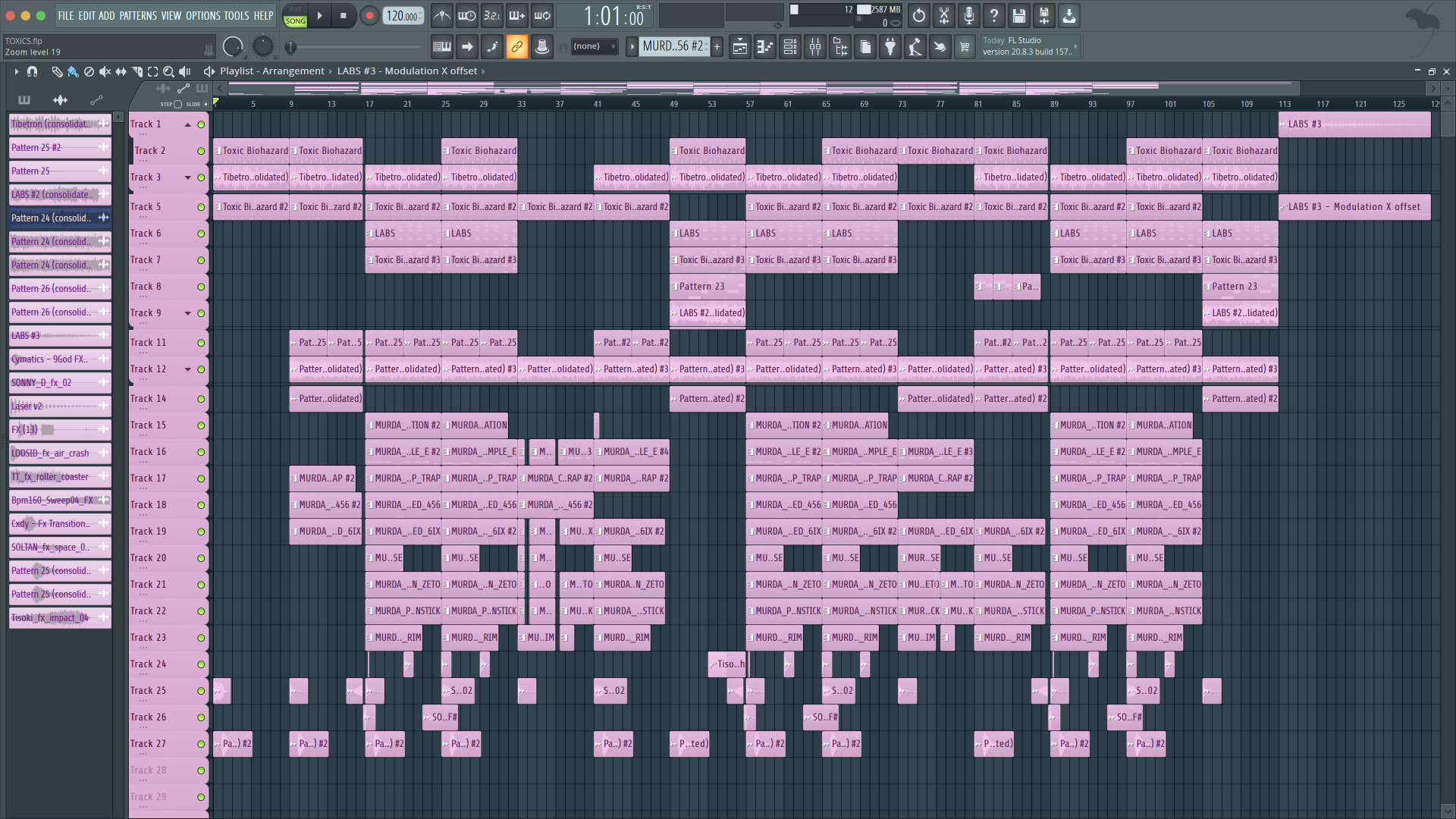Screen dimensions: 1456x819
Task: Enable typing keyboard to piano icon
Action: 441,47
